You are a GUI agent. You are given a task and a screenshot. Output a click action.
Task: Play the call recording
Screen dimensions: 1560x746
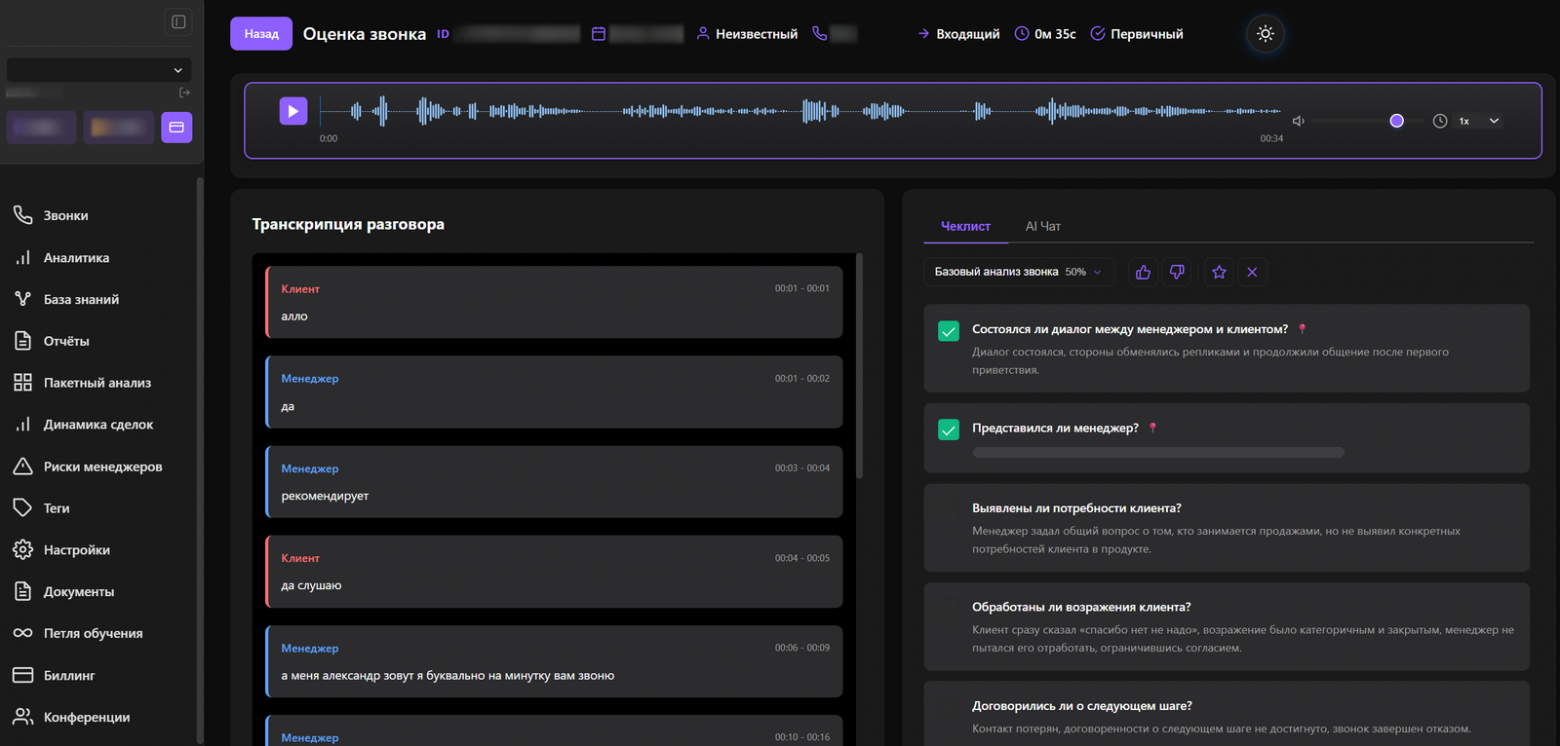[x=293, y=111]
